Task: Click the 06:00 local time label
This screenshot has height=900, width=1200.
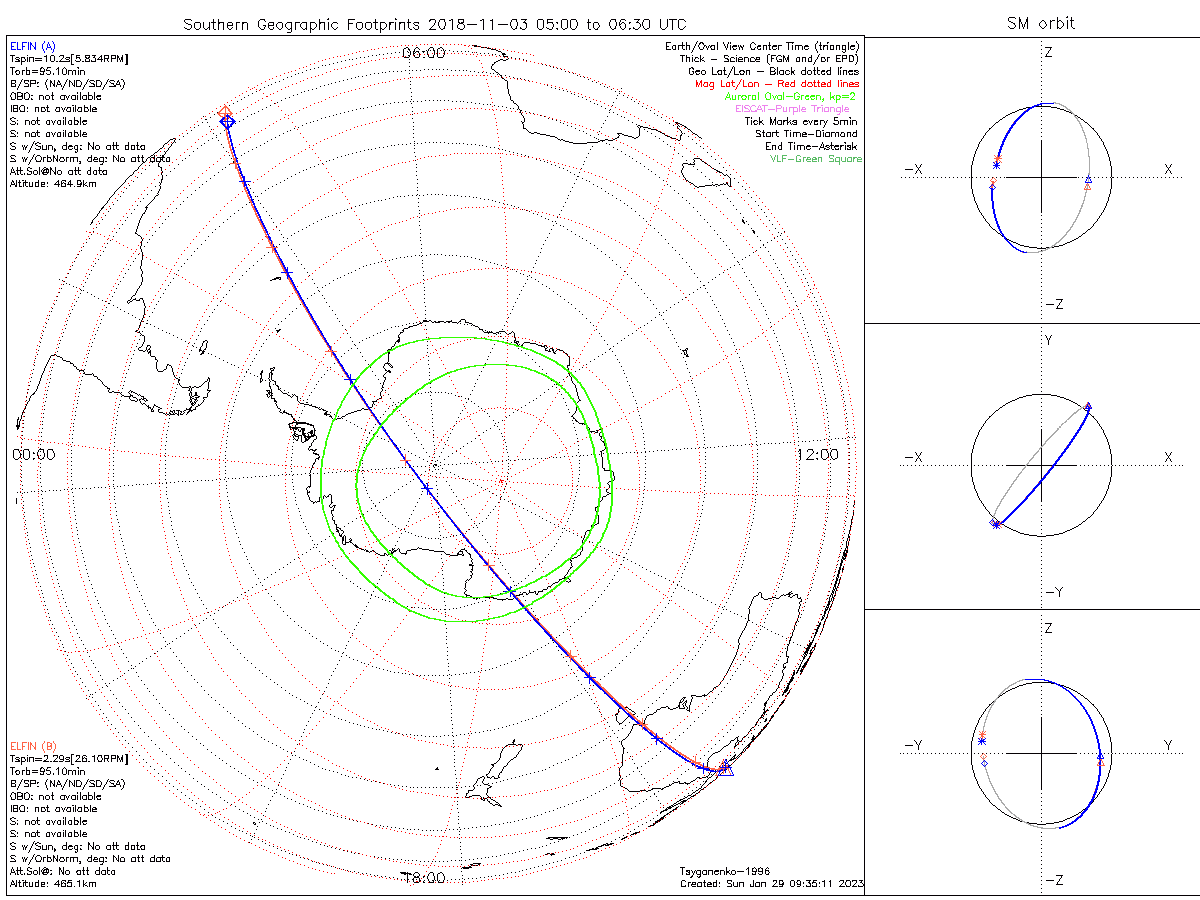Action: [x=423, y=53]
